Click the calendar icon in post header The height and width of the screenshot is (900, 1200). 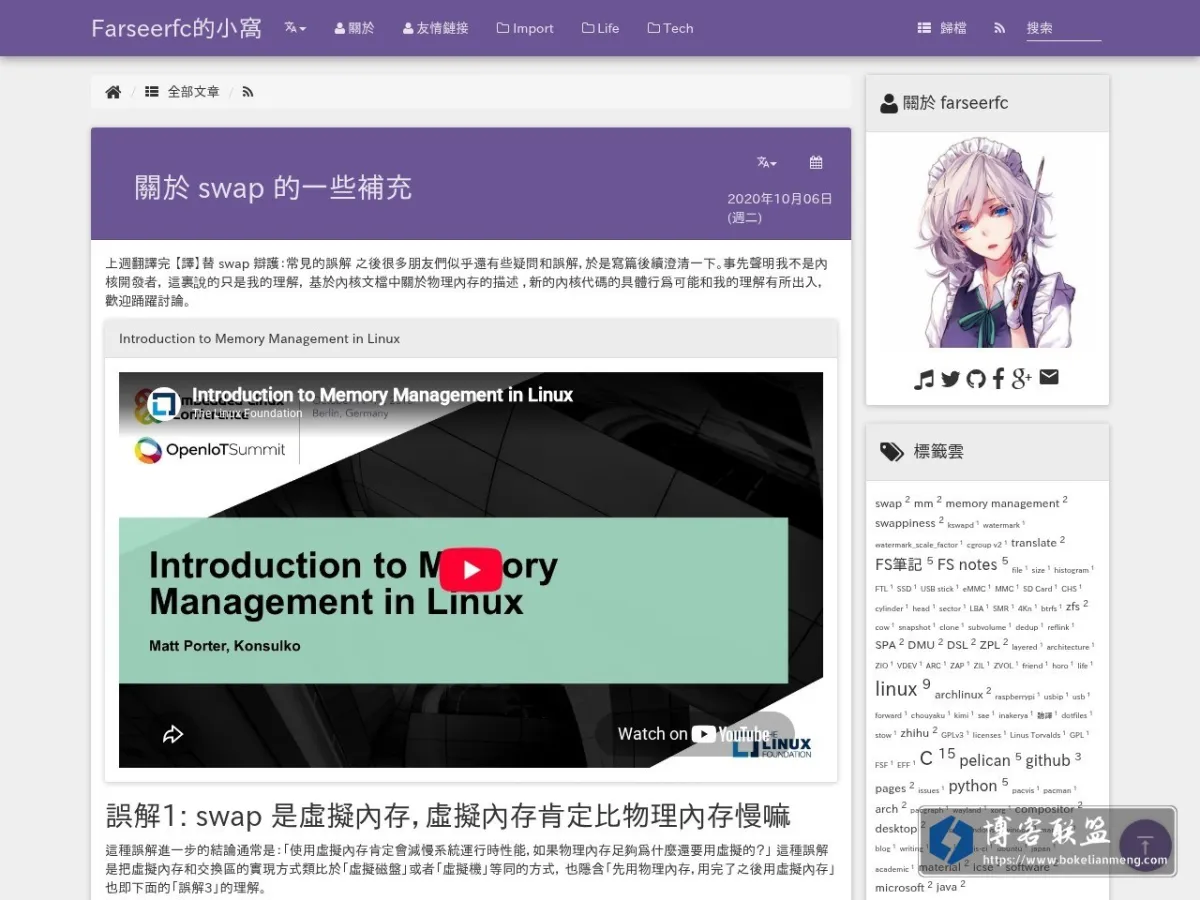(816, 162)
